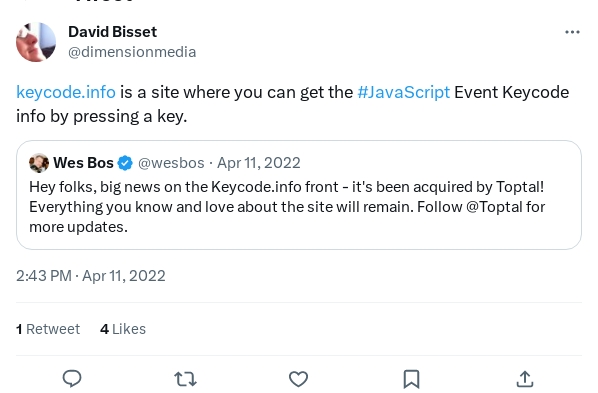This screenshot has height=393, width=598.
Task: Bookmark this tweet
Action: point(412,379)
